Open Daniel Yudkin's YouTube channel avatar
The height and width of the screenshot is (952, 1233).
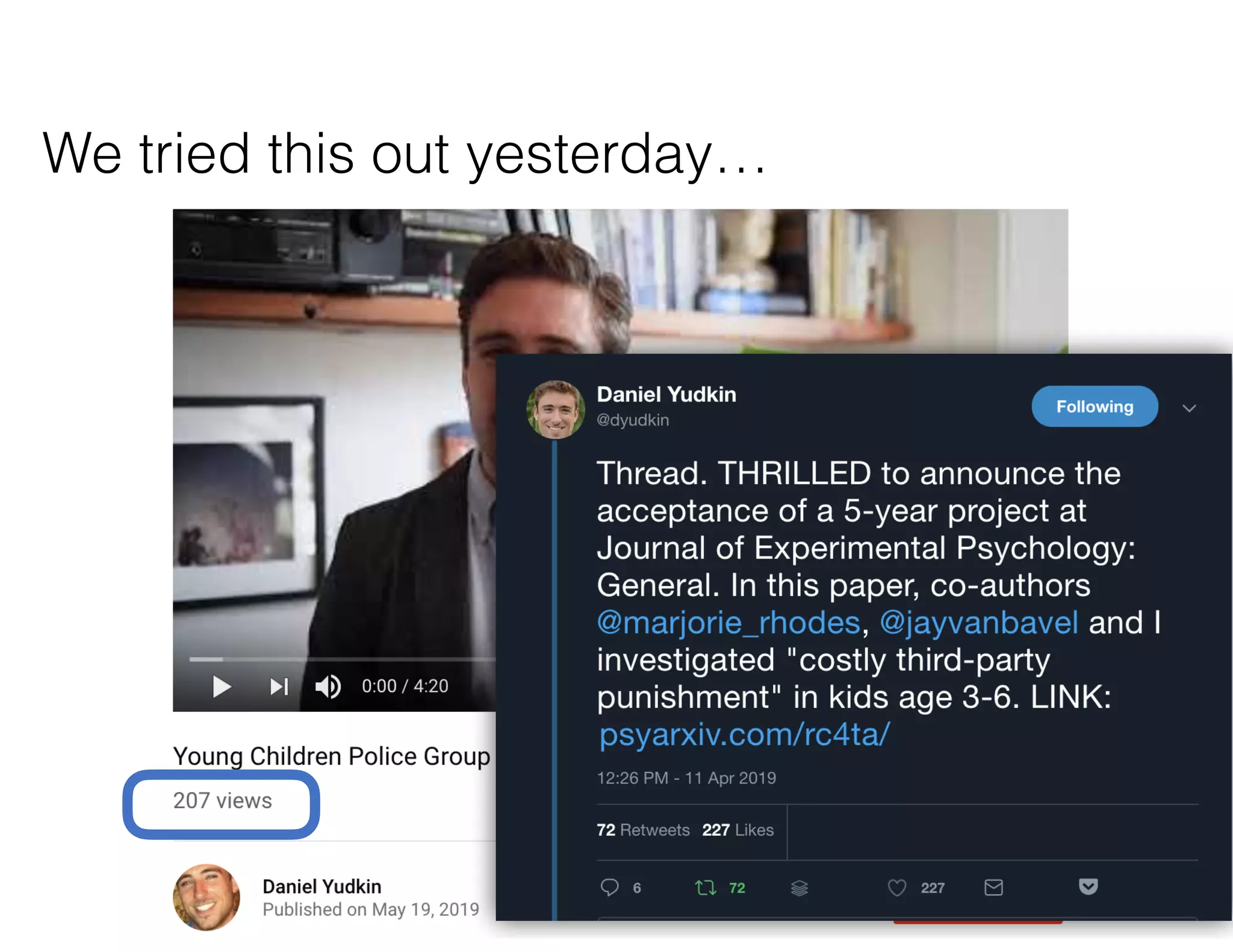pyautogui.click(x=207, y=897)
